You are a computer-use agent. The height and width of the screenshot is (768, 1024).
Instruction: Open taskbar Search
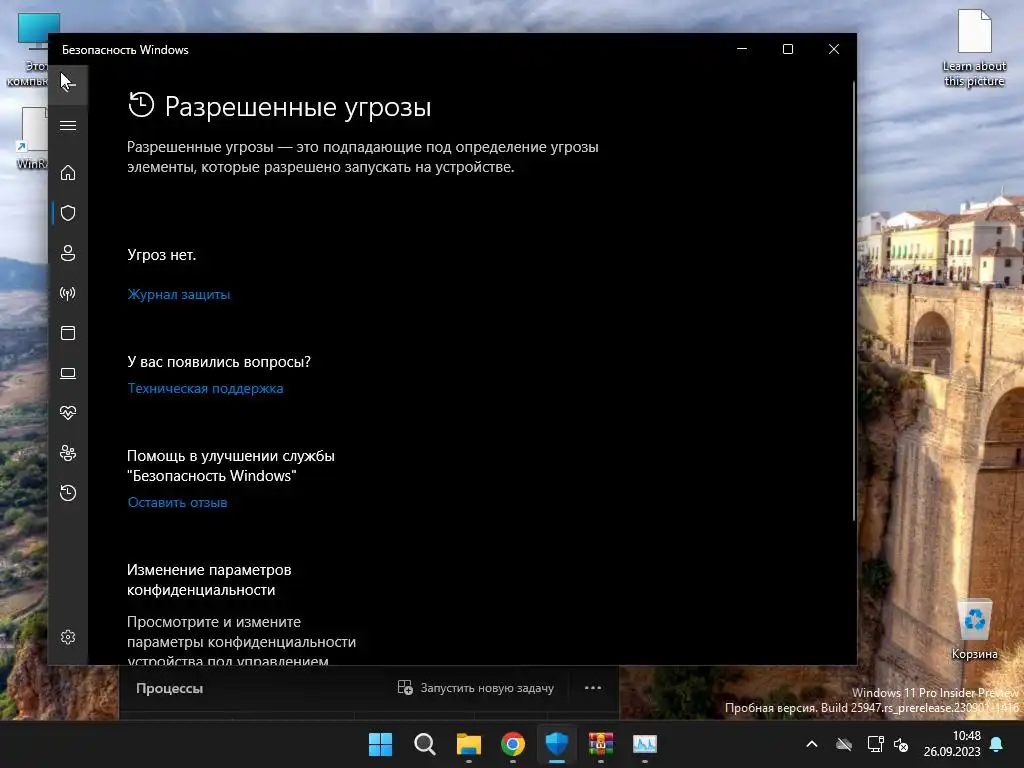[x=424, y=744]
